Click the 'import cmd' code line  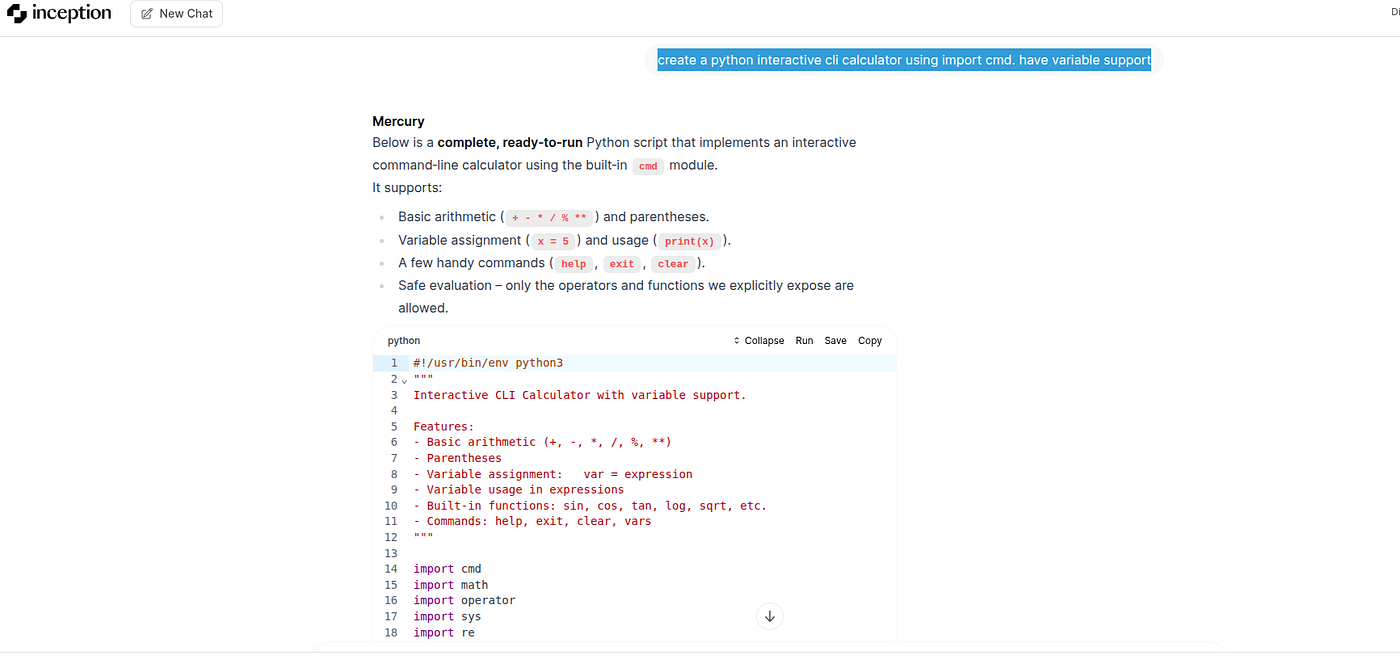[x=447, y=569]
